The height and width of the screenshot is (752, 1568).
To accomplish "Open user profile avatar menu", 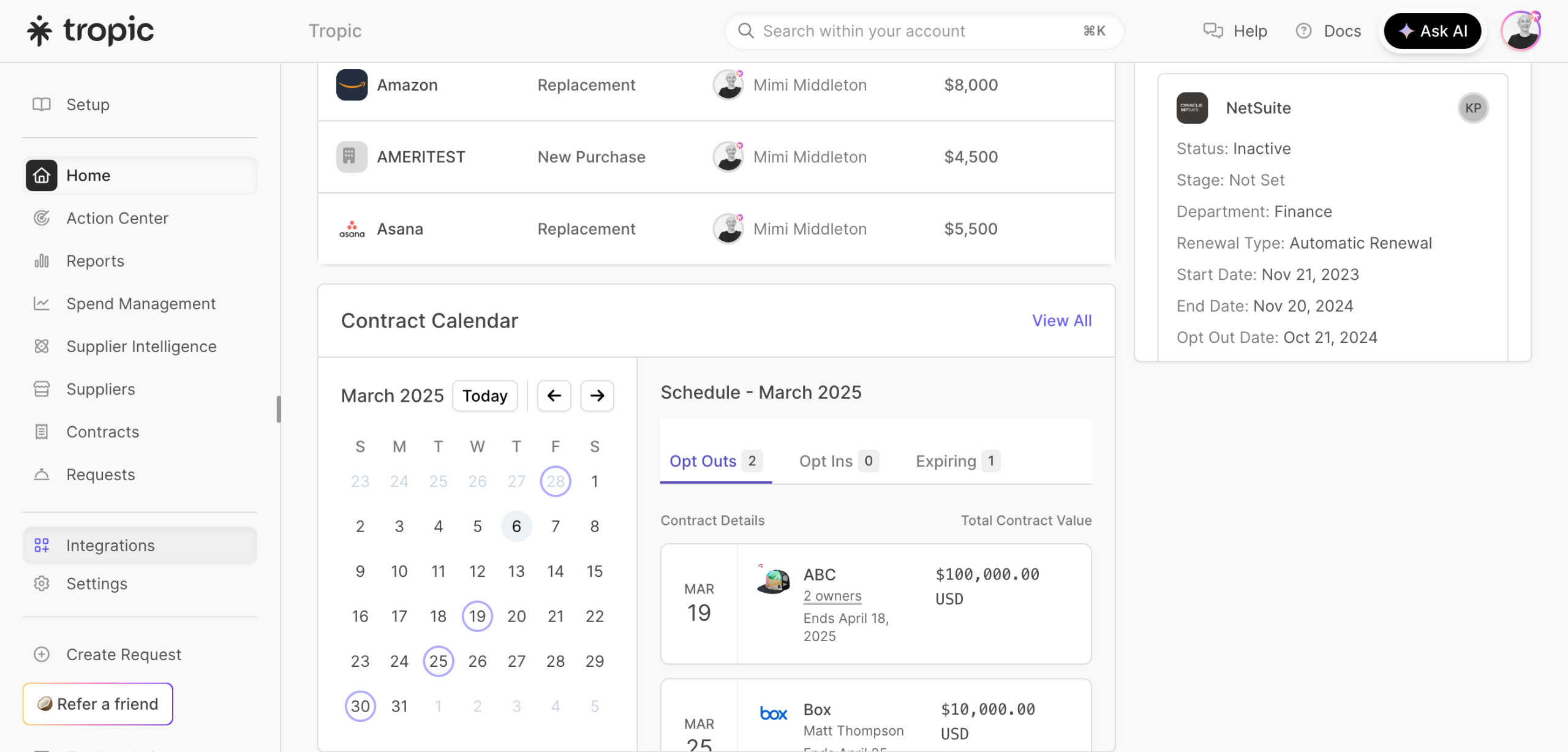I will pos(1521,31).
